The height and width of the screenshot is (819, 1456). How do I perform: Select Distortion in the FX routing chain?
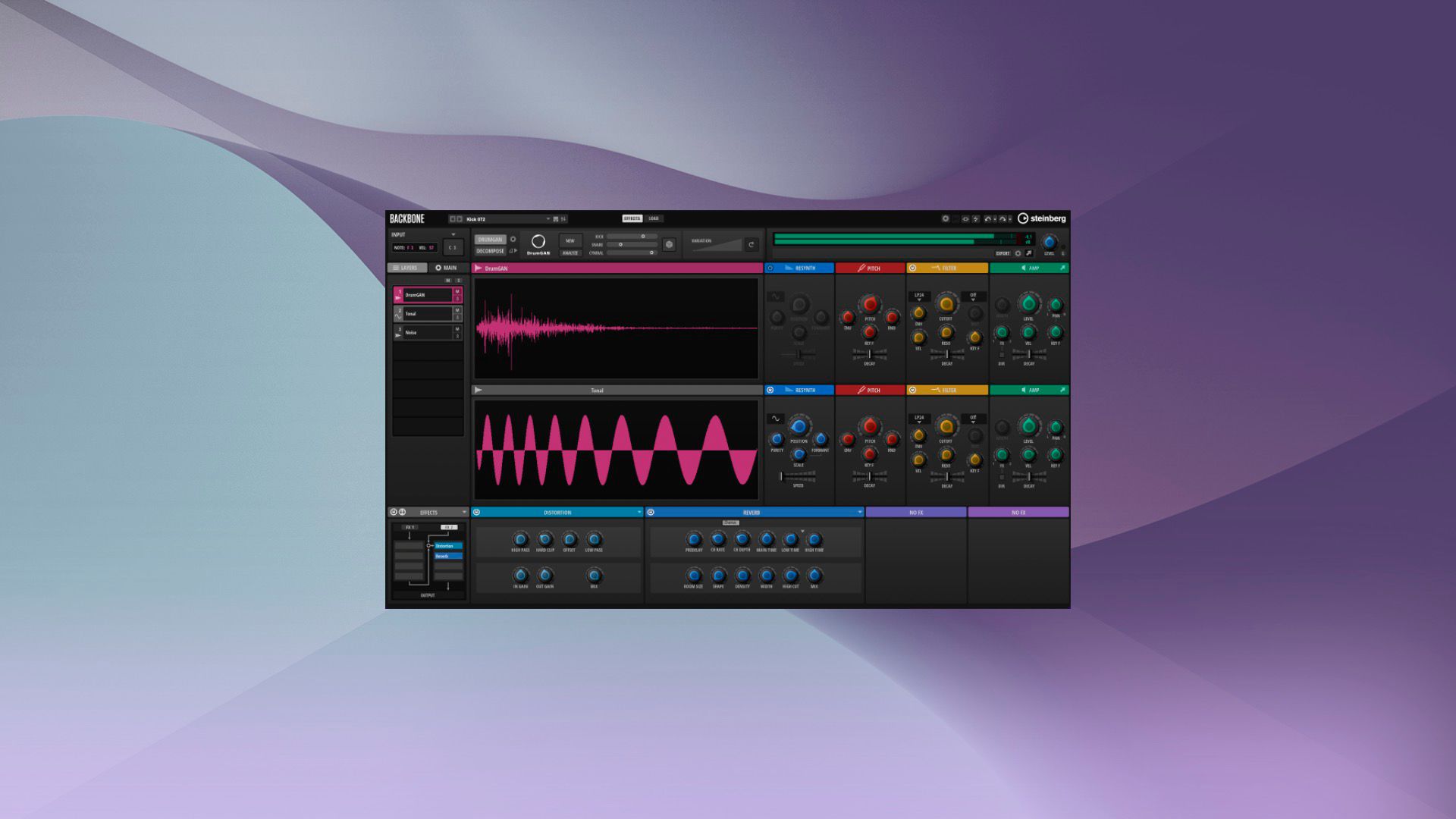point(448,546)
